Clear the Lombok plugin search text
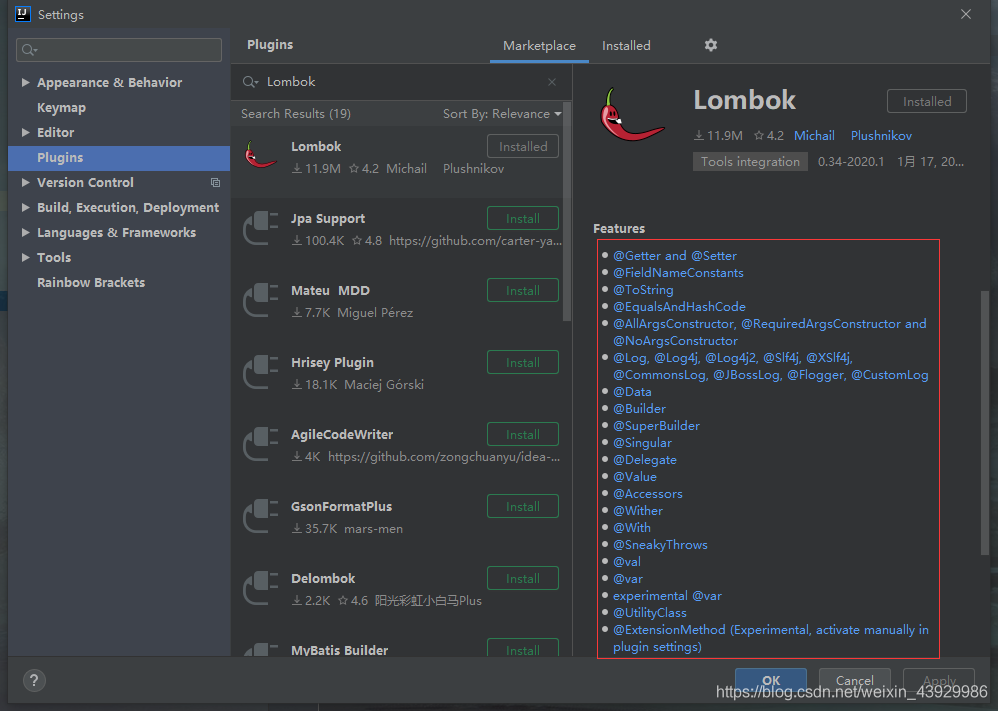Image resolution: width=998 pixels, height=711 pixels. (x=552, y=82)
